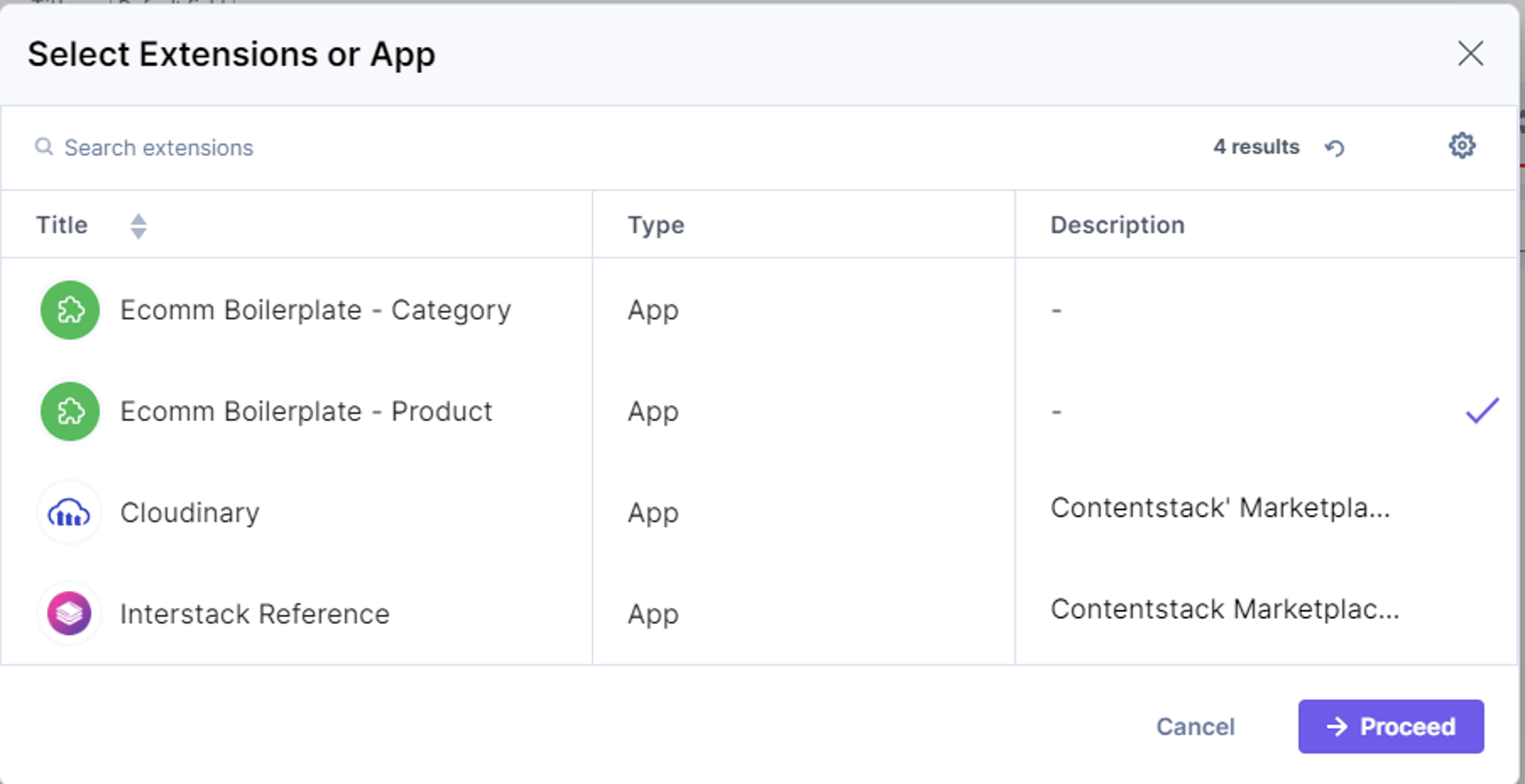
Task: Click Interstack Reference description text
Action: click(x=1225, y=609)
